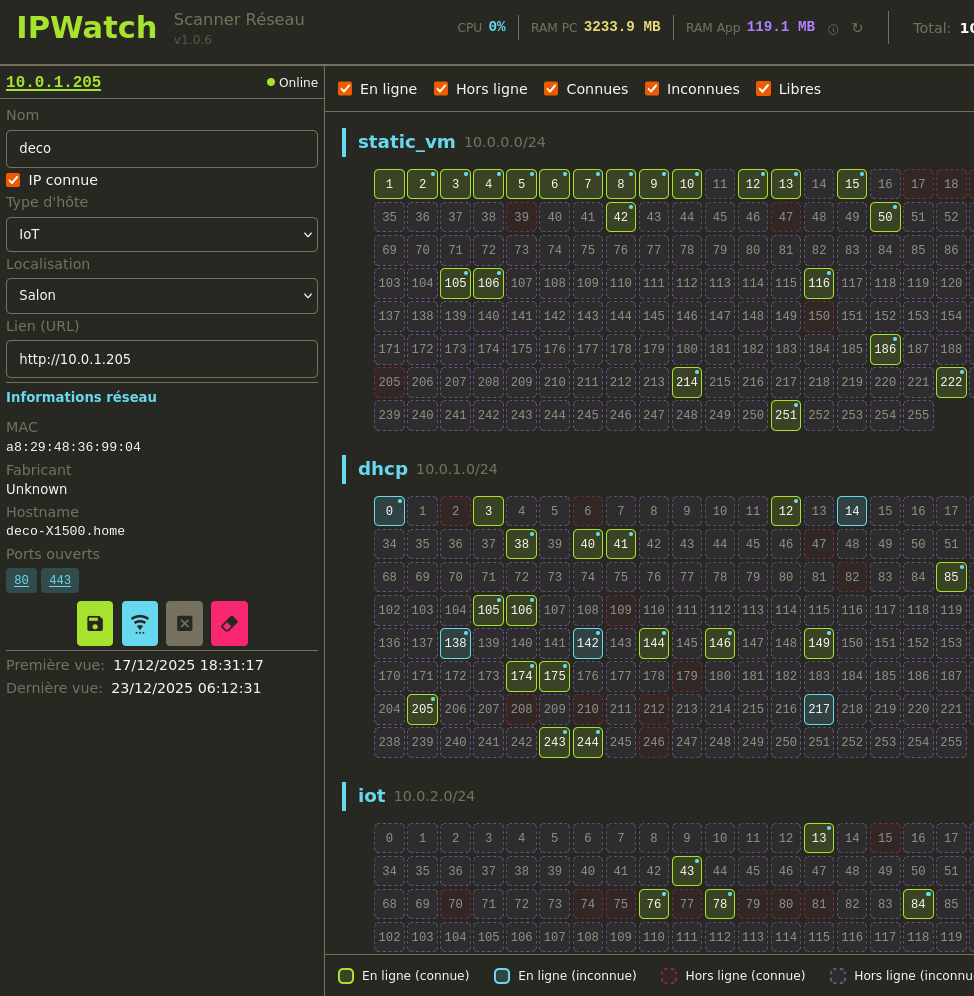This screenshot has height=996, width=974.
Task: Toggle the 'Hors ligne' filter checkbox
Action: 441,89
